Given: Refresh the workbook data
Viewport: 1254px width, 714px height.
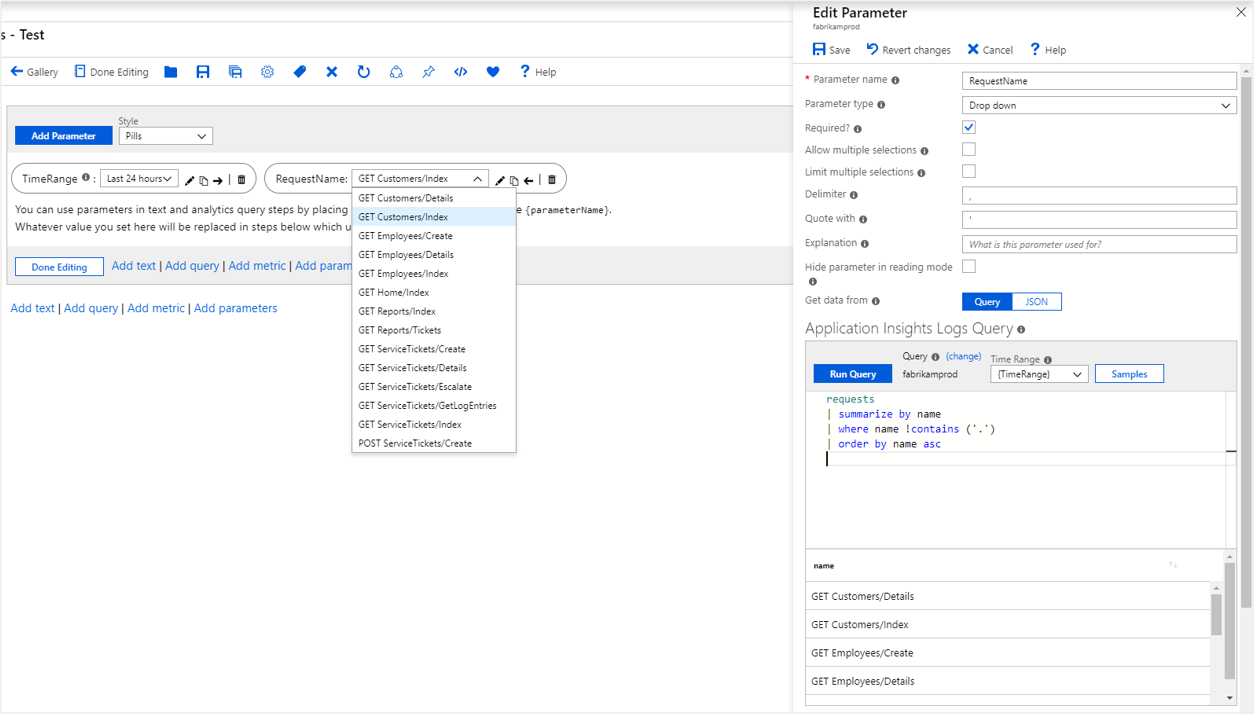Looking at the screenshot, I should (363, 71).
